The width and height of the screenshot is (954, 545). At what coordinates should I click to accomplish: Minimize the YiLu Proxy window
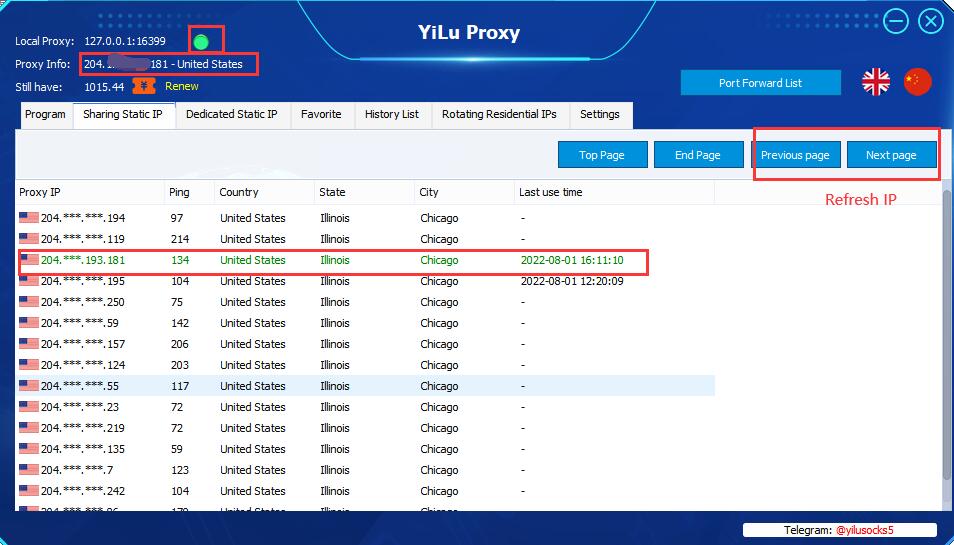[896, 22]
